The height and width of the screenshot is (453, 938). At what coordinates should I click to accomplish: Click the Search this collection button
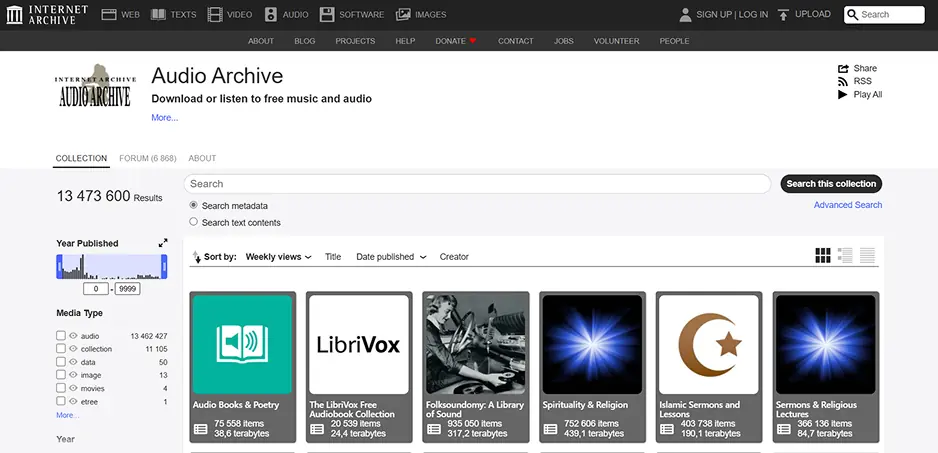coord(831,184)
